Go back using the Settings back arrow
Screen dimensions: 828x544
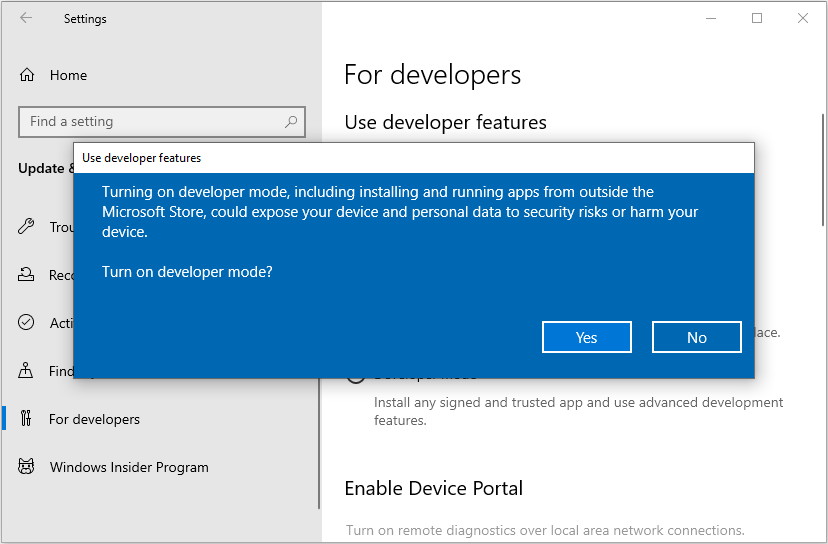[x=26, y=18]
